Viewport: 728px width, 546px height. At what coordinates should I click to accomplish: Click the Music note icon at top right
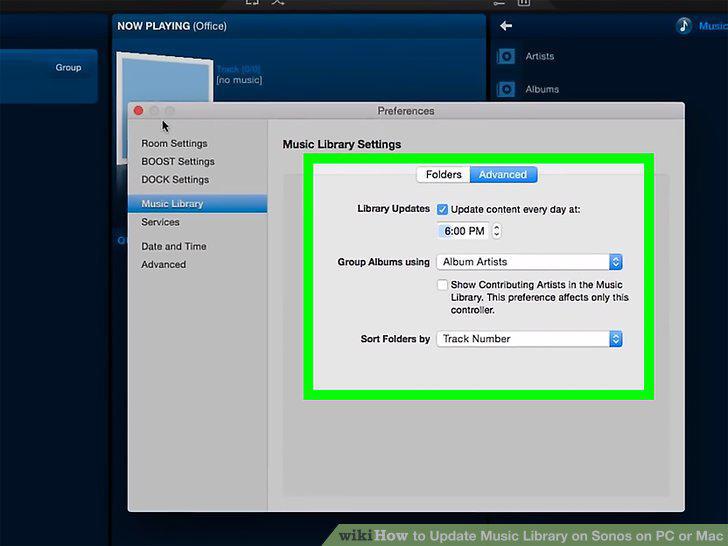tap(683, 26)
